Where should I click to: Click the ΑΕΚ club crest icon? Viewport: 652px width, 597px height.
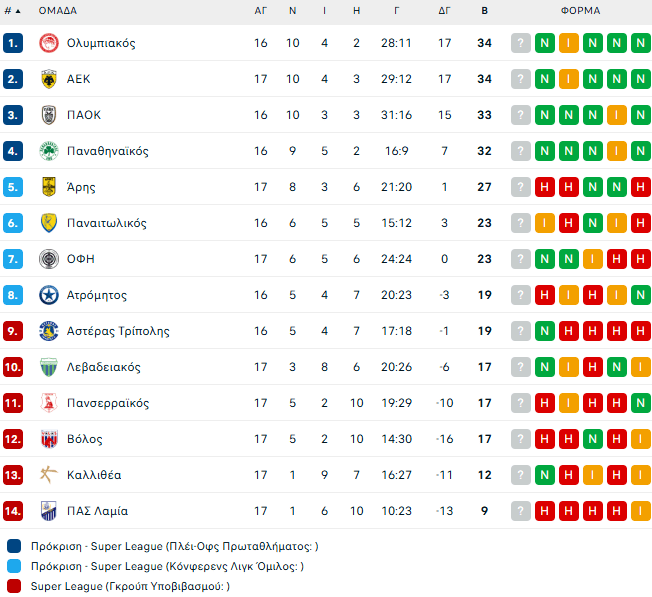pos(48,79)
